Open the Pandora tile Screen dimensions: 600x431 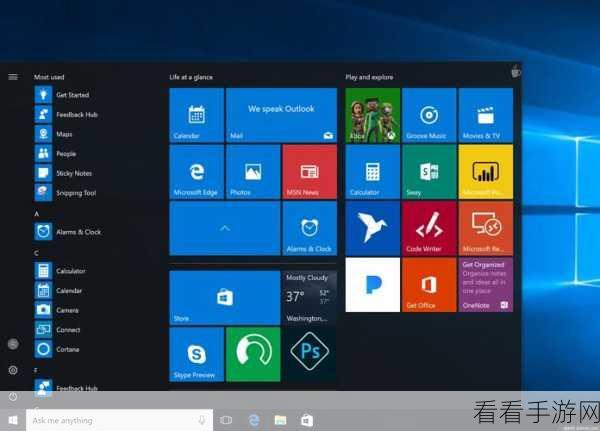(x=373, y=285)
